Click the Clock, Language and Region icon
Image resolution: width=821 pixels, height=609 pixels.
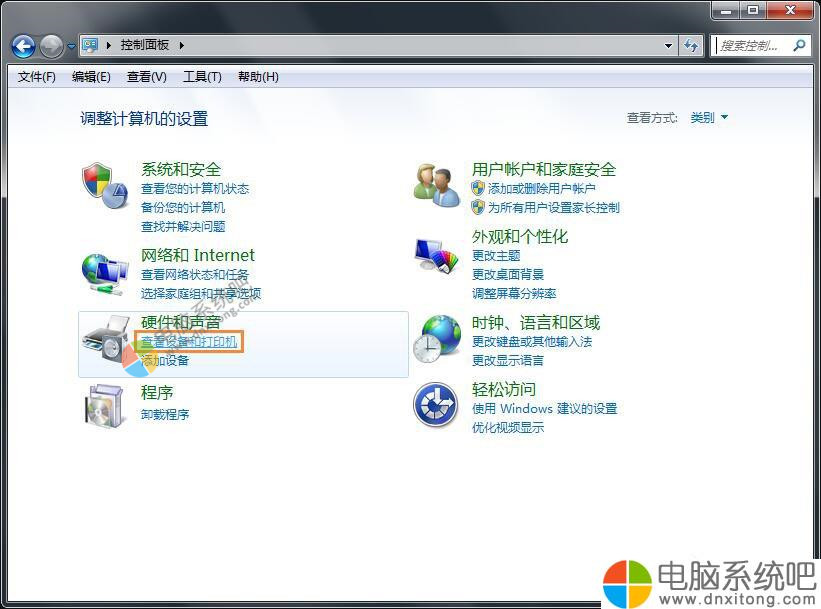437,339
